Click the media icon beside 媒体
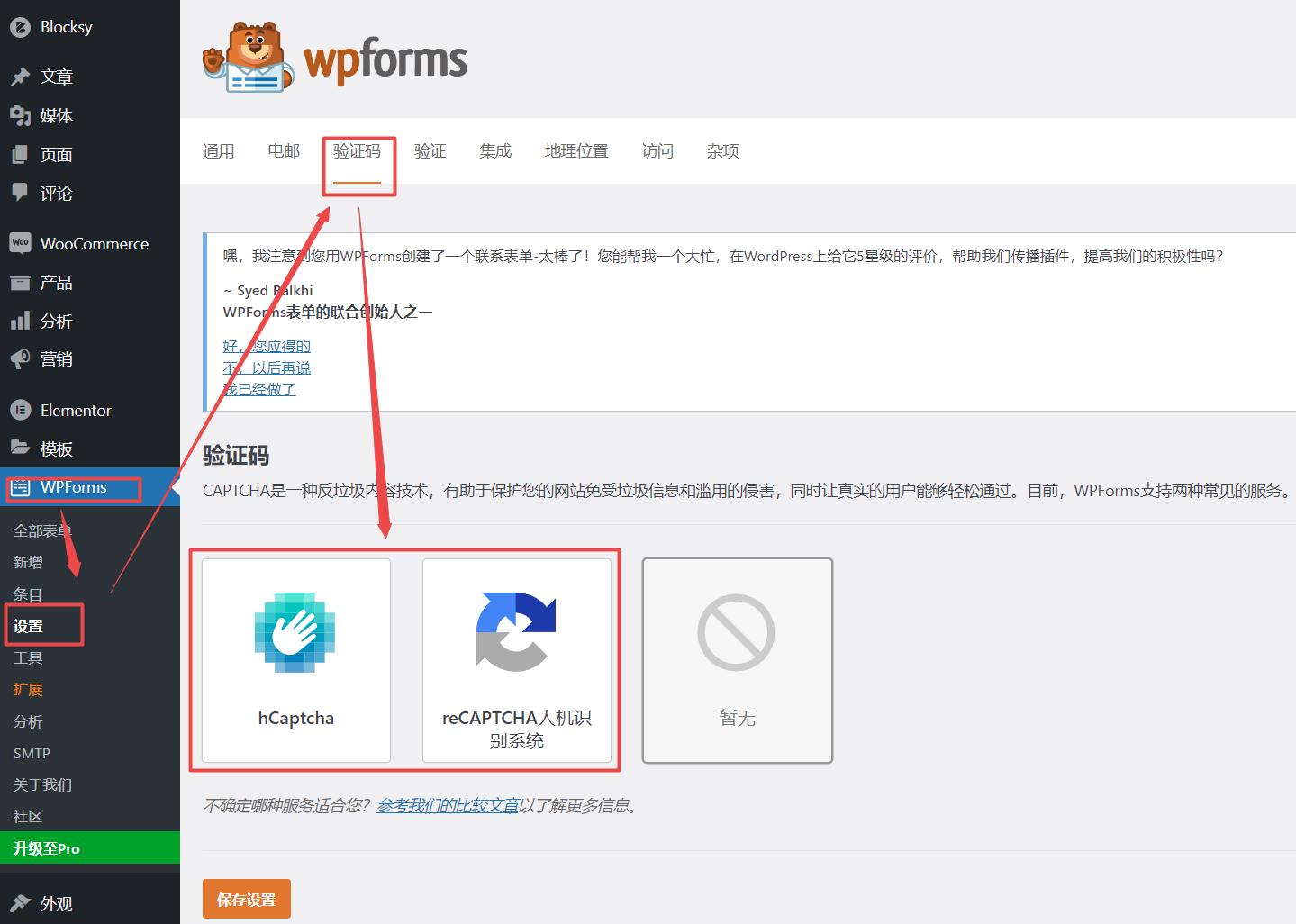Screen dimensions: 1296x924 [20, 116]
